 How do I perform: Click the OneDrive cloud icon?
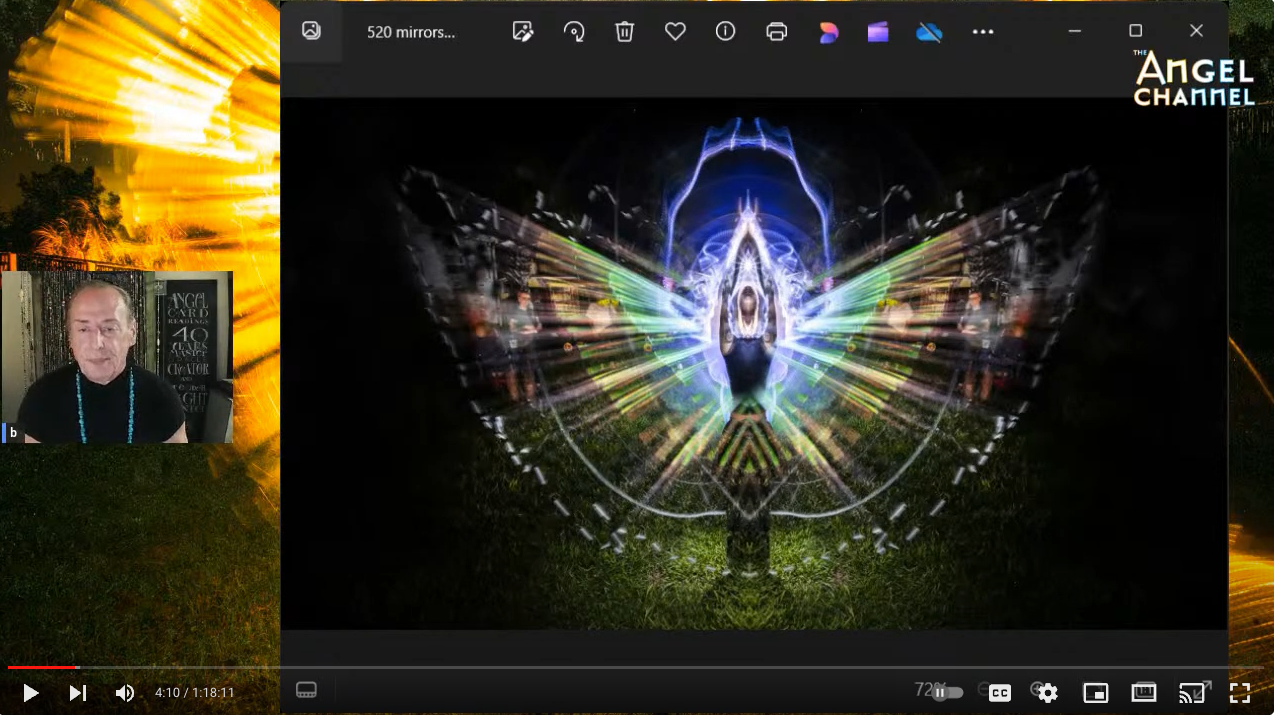(x=929, y=32)
